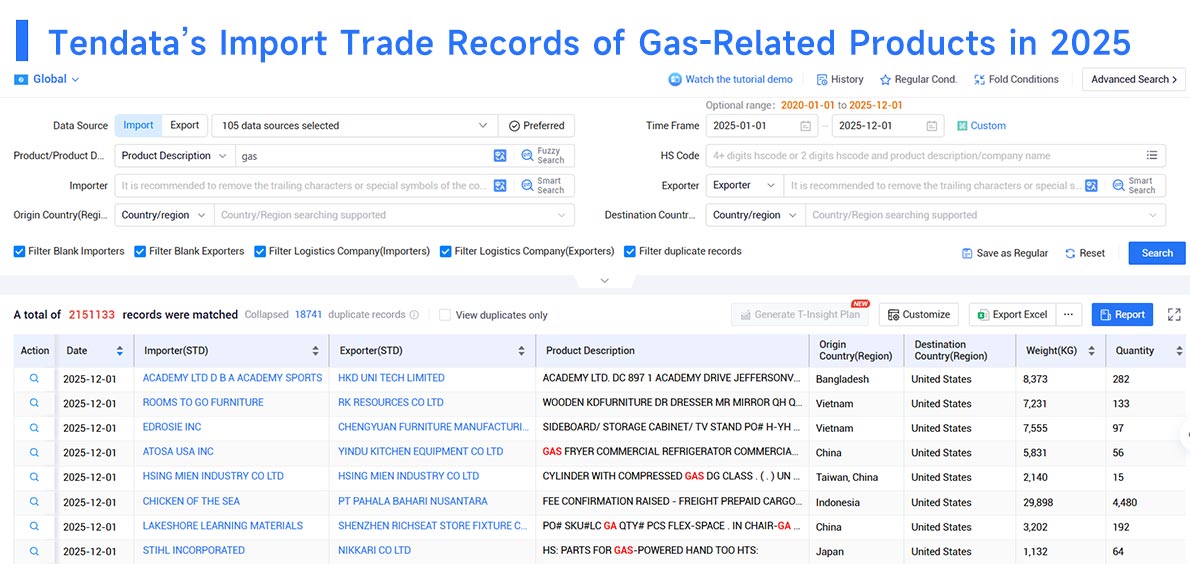Open Advanced Search panel
This screenshot has width=1190, height=575.
(x=1133, y=79)
